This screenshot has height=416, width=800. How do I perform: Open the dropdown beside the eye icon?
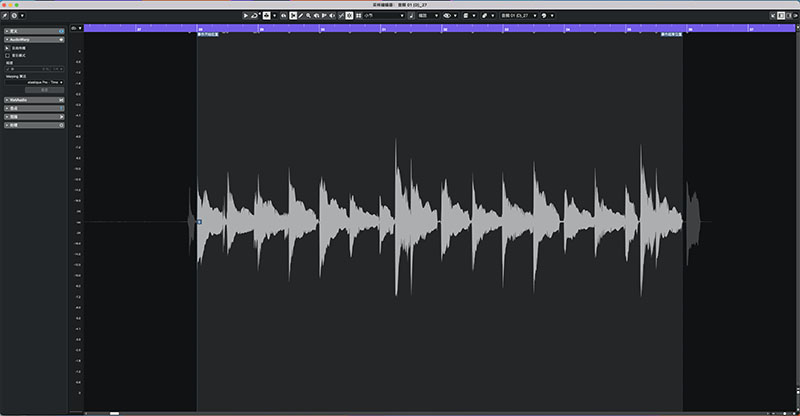(x=456, y=16)
